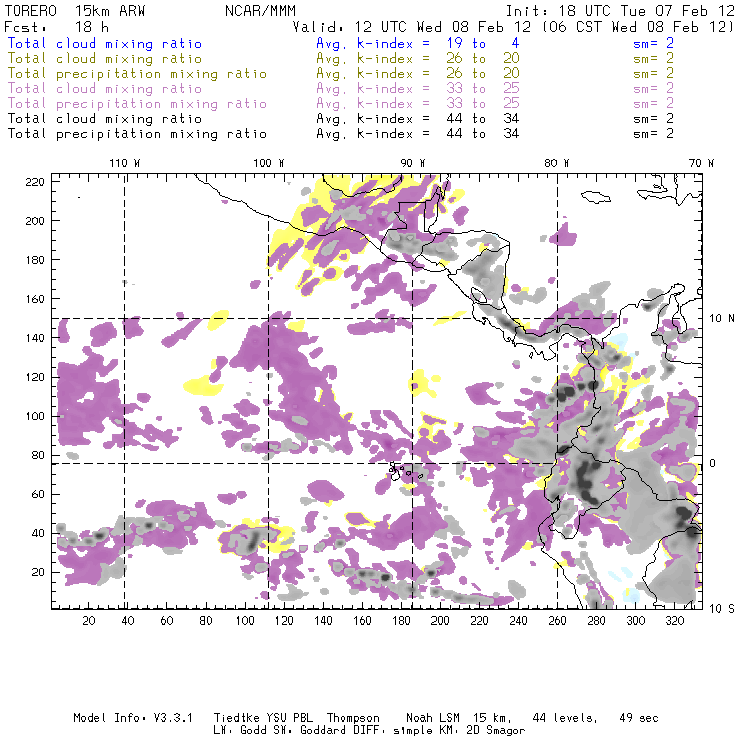Click the x-axis tick label "320"
The image size is (740, 740).
pos(674,621)
